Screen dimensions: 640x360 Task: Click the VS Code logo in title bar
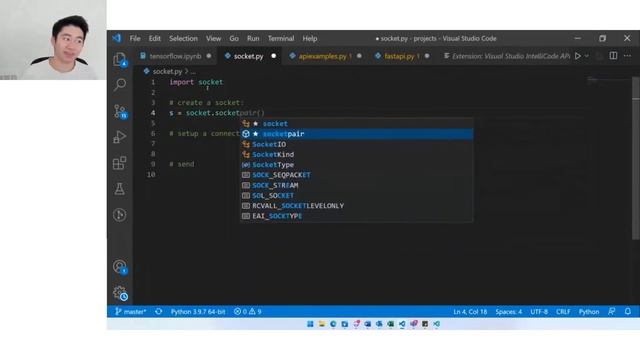(117, 38)
